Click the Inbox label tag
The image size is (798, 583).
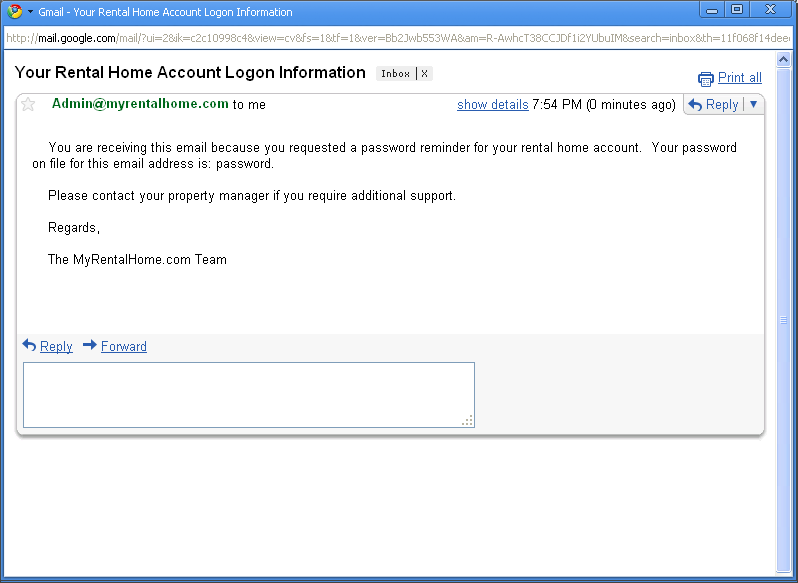pos(395,74)
